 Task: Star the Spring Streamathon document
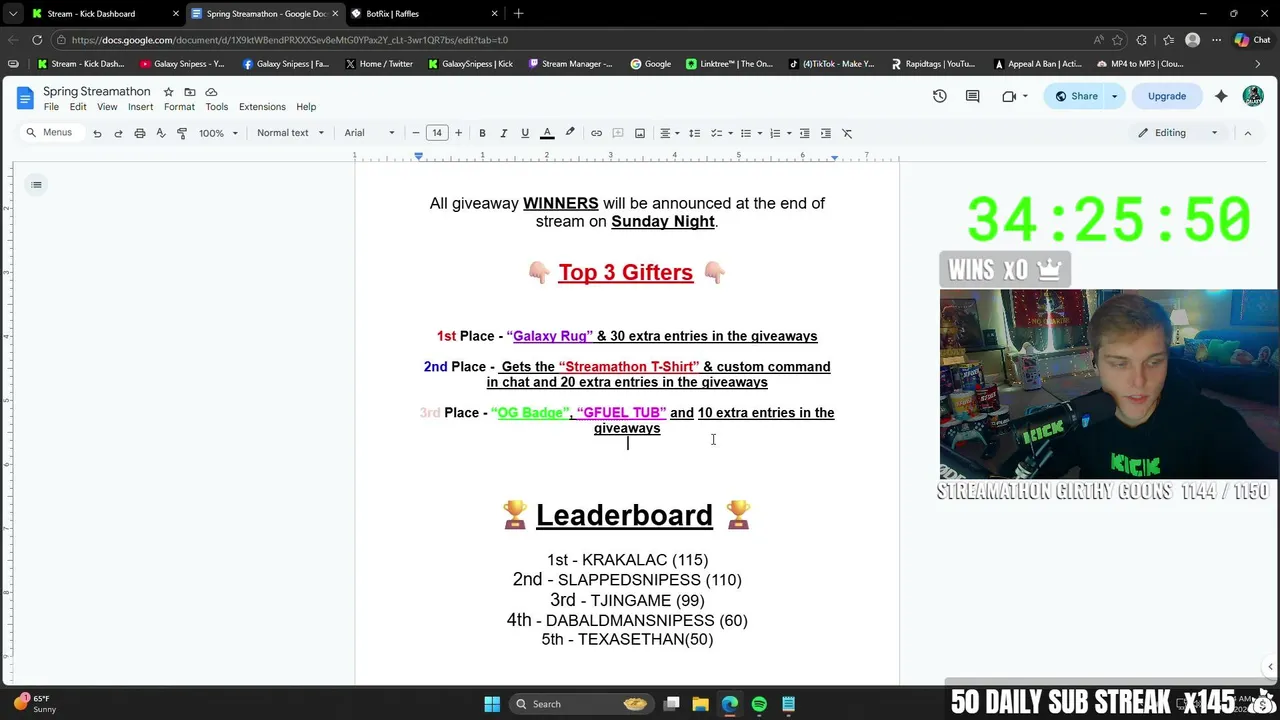click(x=168, y=92)
